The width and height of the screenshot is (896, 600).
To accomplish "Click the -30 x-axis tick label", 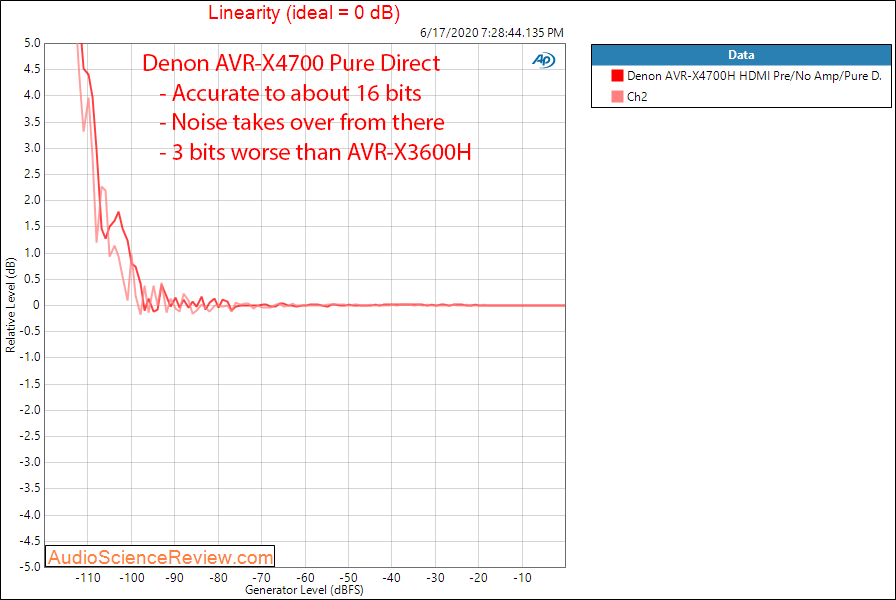I will coord(435,578).
